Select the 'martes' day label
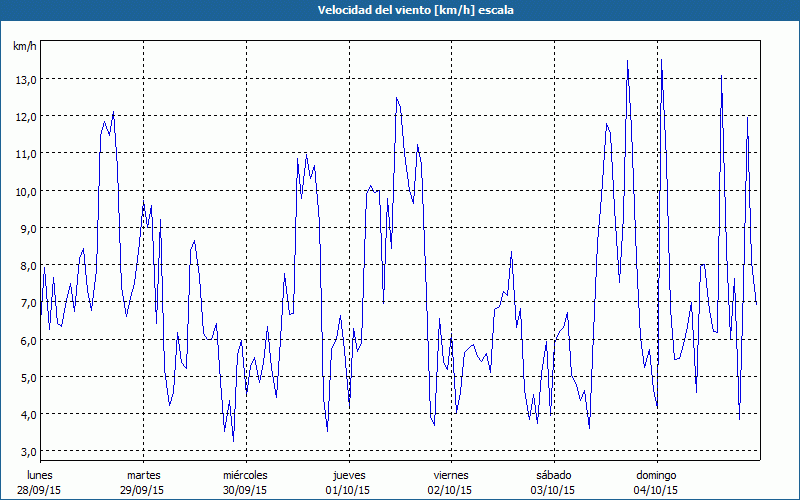The height and width of the screenshot is (500, 800). pyautogui.click(x=143, y=475)
